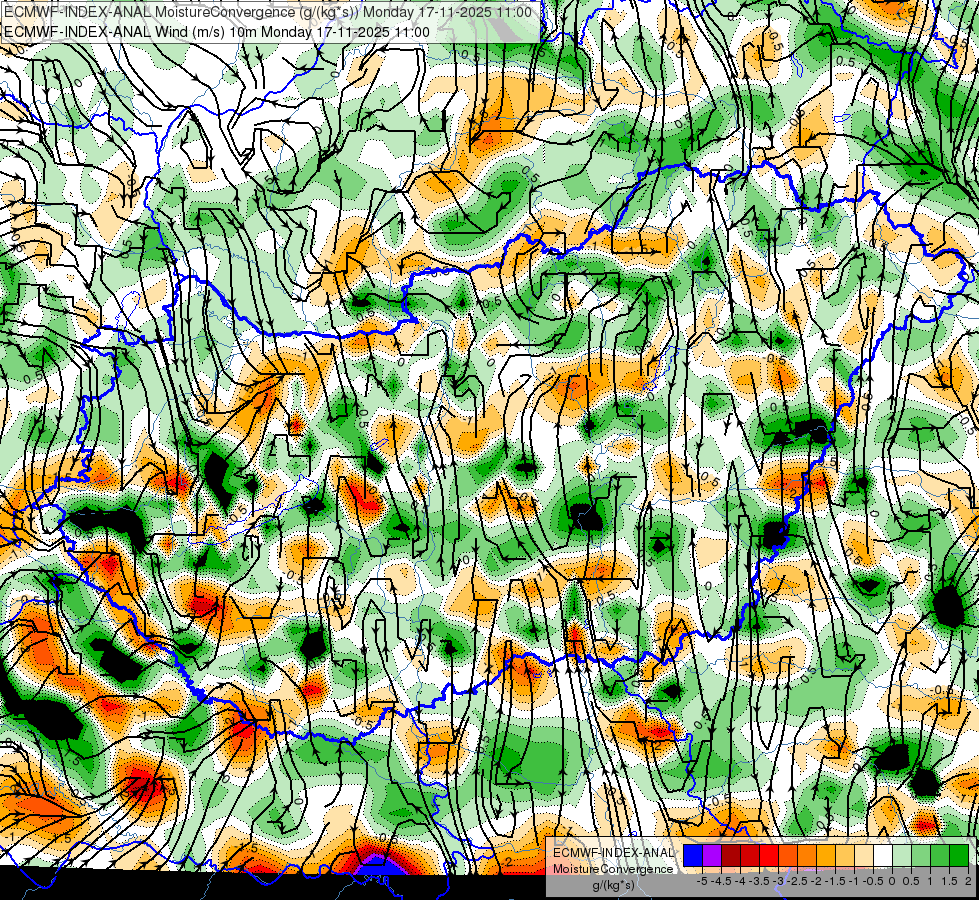This screenshot has width=979, height=900.
Task: Click the legend's positive 1.5 tick label
Action: (949, 881)
